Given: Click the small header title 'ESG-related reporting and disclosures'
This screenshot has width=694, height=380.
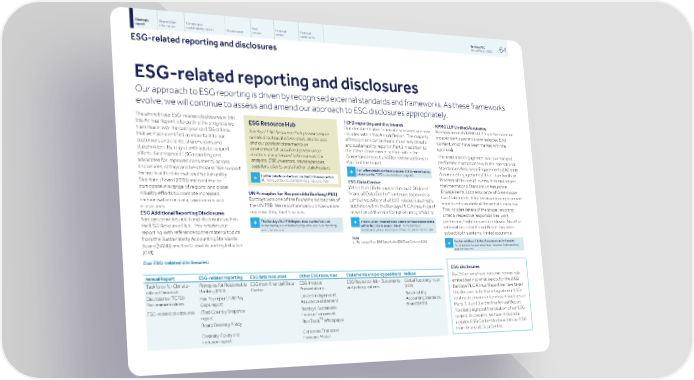Looking at the screenshot, I should tap(204, 42).
